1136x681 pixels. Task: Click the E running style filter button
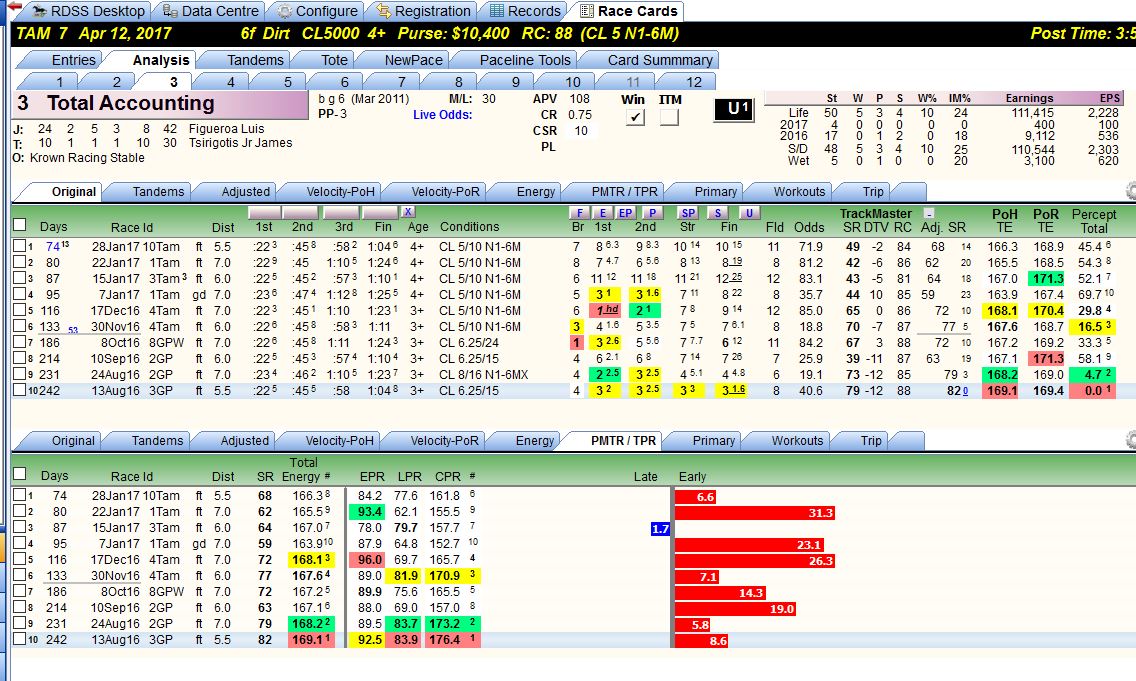(602, 212)
